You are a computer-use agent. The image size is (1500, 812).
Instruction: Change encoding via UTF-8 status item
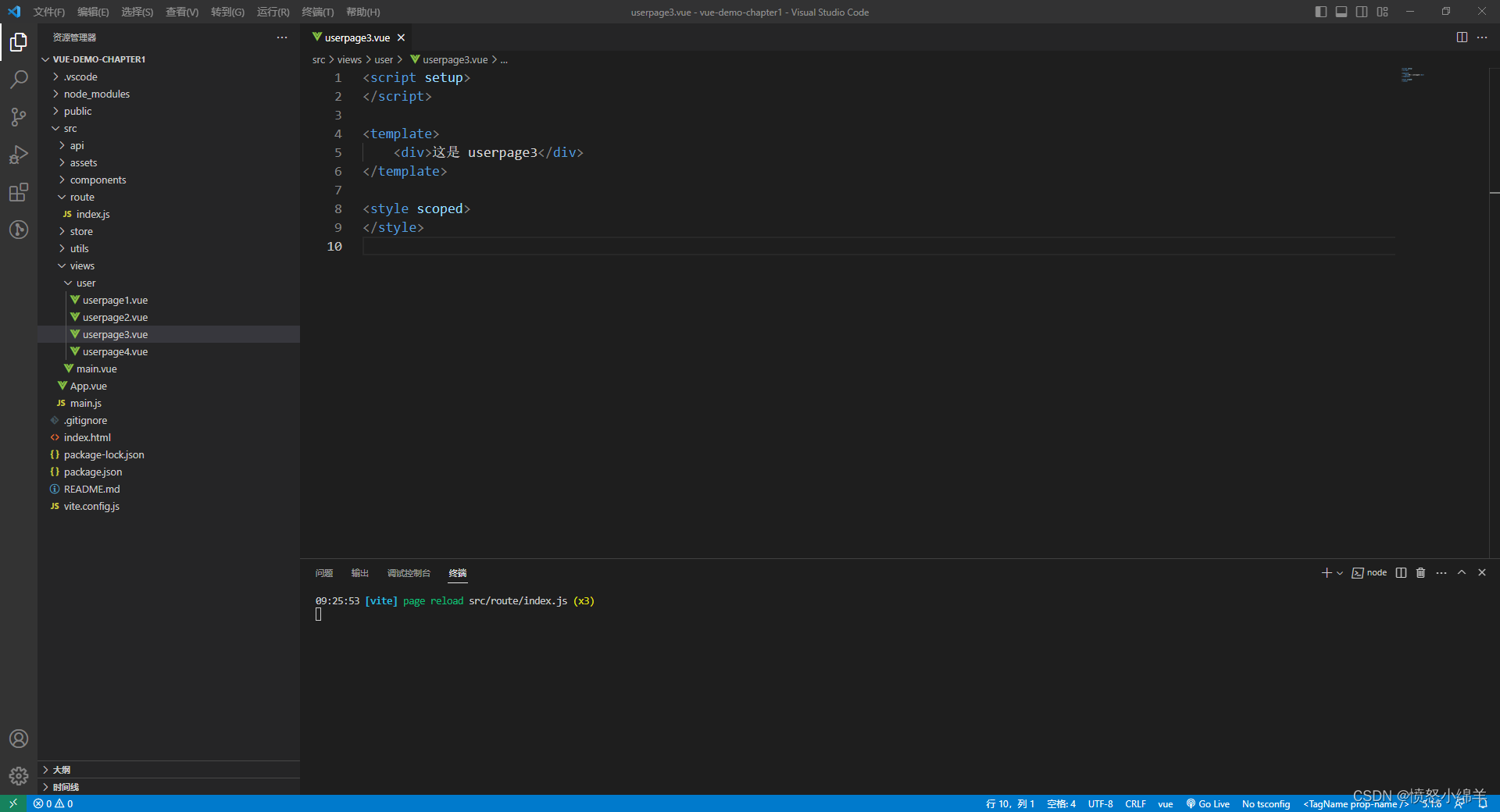pyautogui.click(x=1100, y=803)
